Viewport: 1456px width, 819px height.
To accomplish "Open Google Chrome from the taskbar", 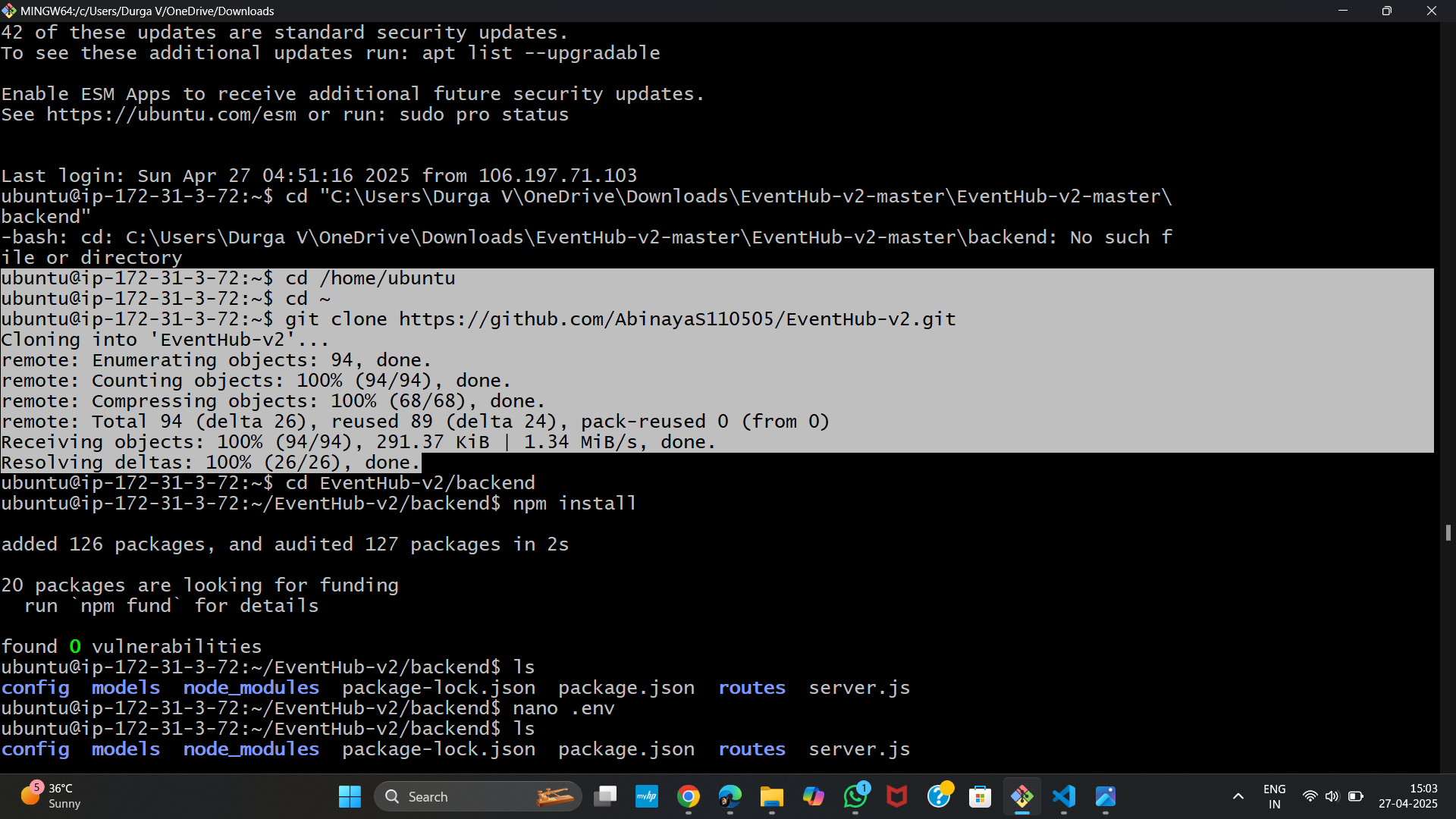I will (x=689, y=796).
